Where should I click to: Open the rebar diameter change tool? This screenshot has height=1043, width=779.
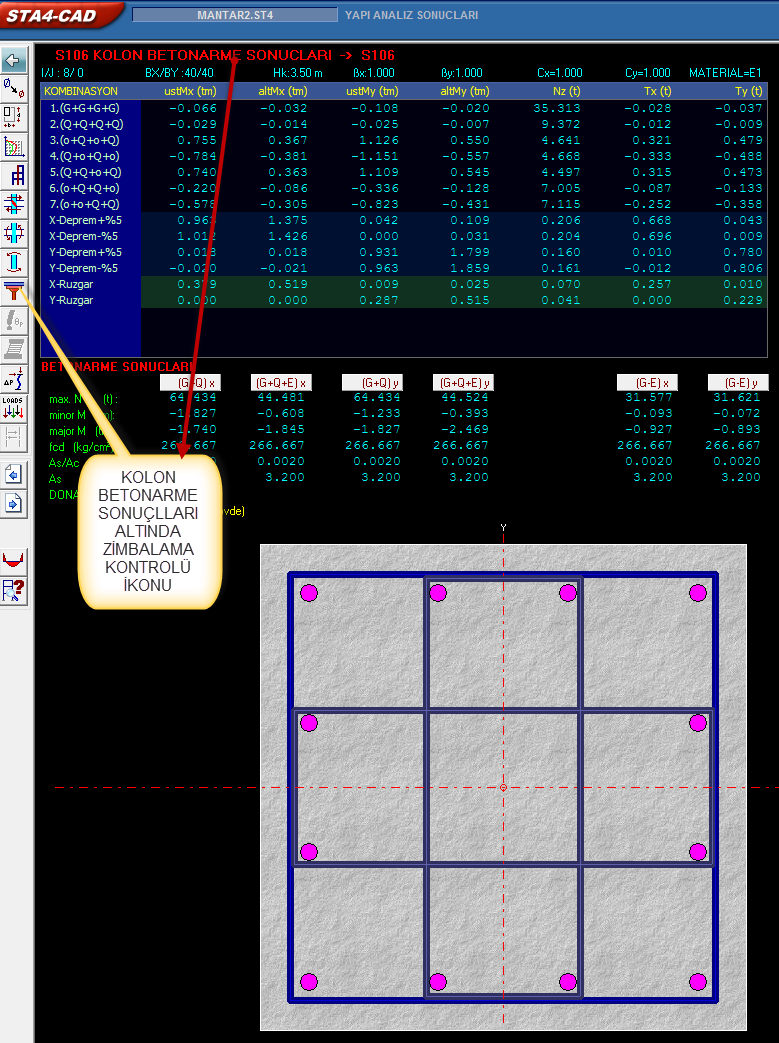(14, 89)
